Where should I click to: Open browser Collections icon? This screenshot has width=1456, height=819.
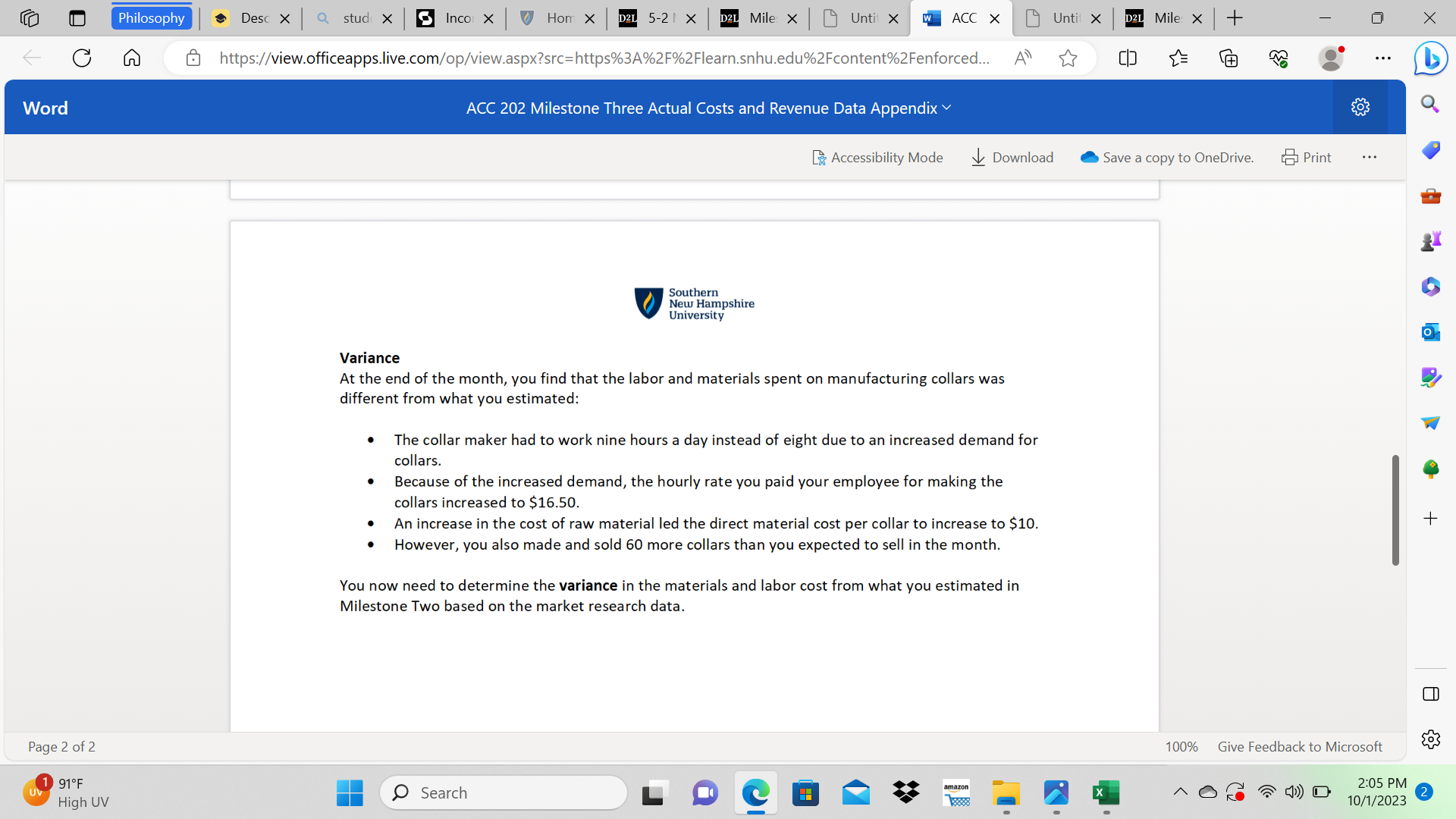1228,58
